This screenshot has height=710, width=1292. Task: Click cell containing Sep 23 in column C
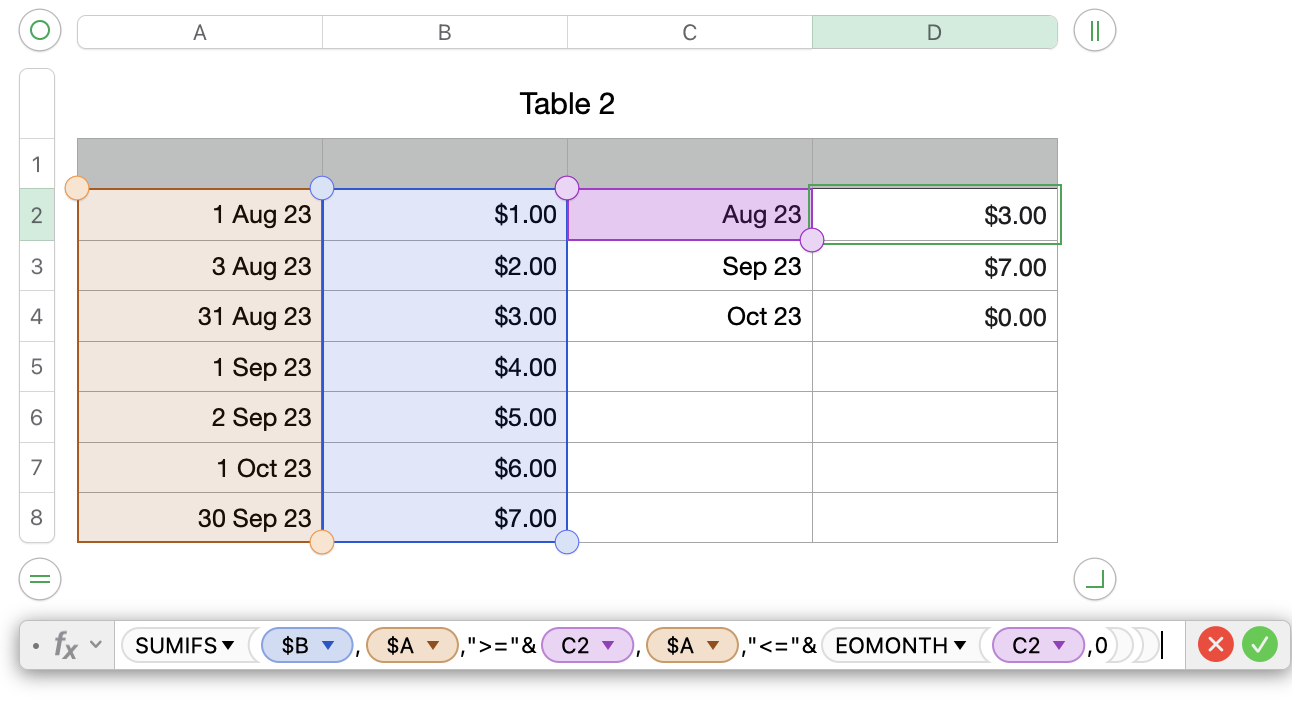(x=690, y=266)
